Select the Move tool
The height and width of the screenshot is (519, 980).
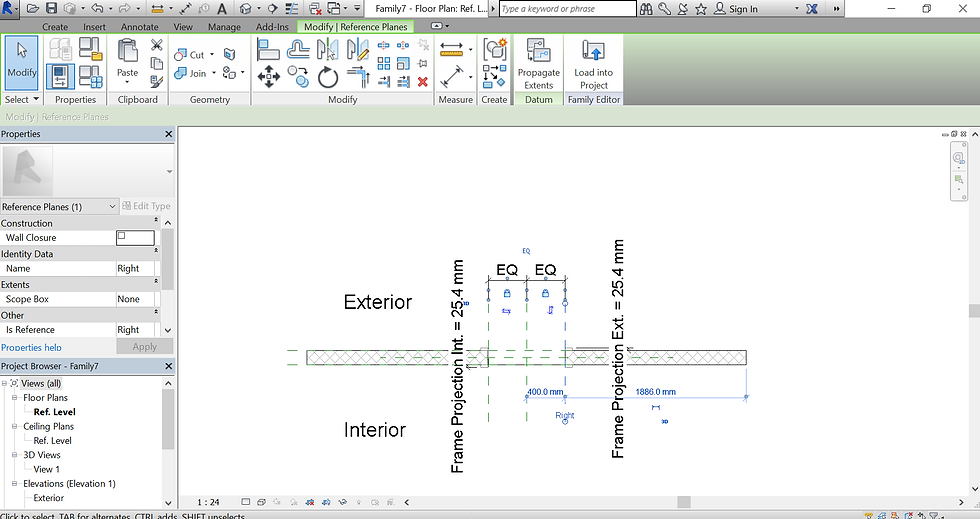[x=268, y=77]
